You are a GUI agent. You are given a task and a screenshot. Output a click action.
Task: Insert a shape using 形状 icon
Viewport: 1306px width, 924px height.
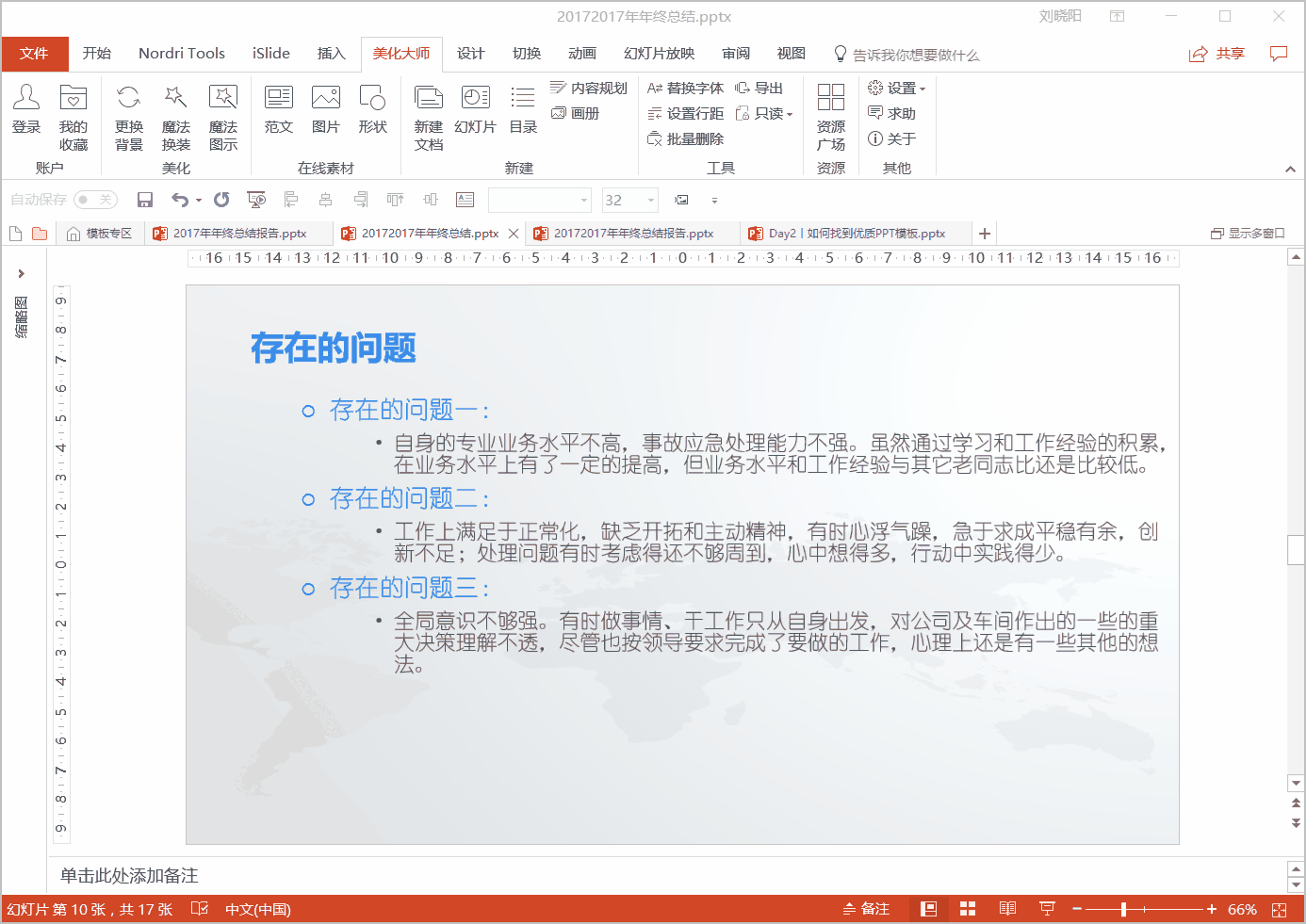click(x=373, y=113)
